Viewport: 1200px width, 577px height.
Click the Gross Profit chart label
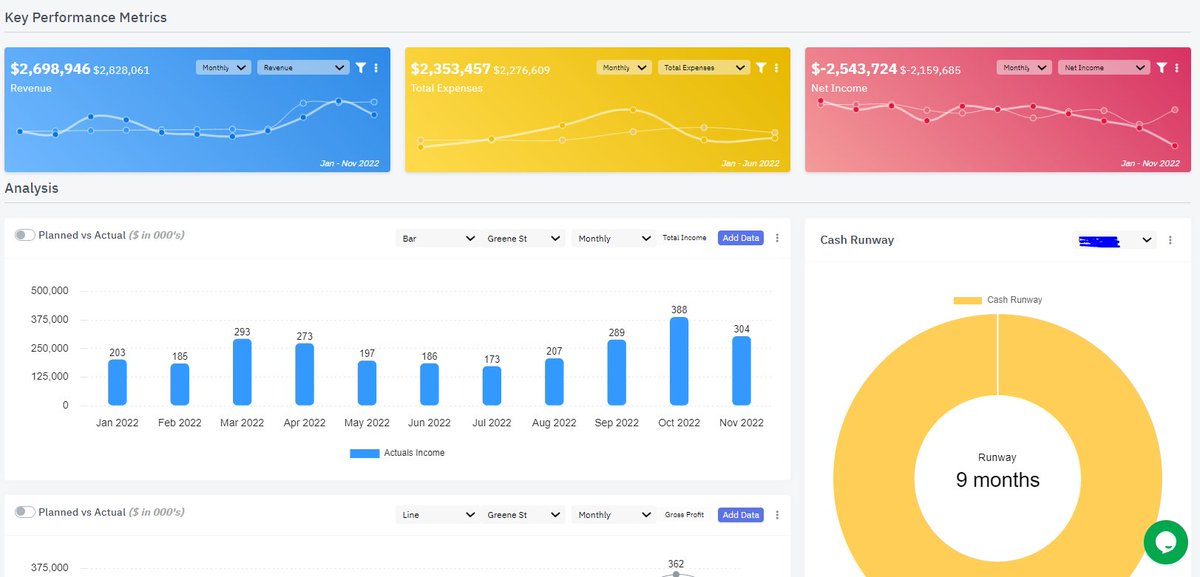tap(685, 515)
